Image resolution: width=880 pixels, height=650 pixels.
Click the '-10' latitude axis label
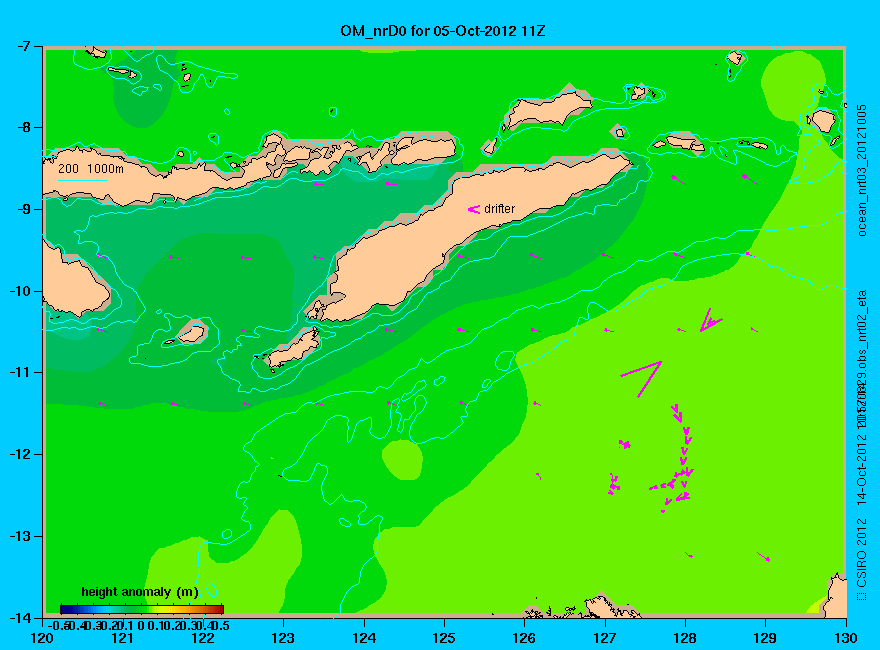tap(19, 291)
